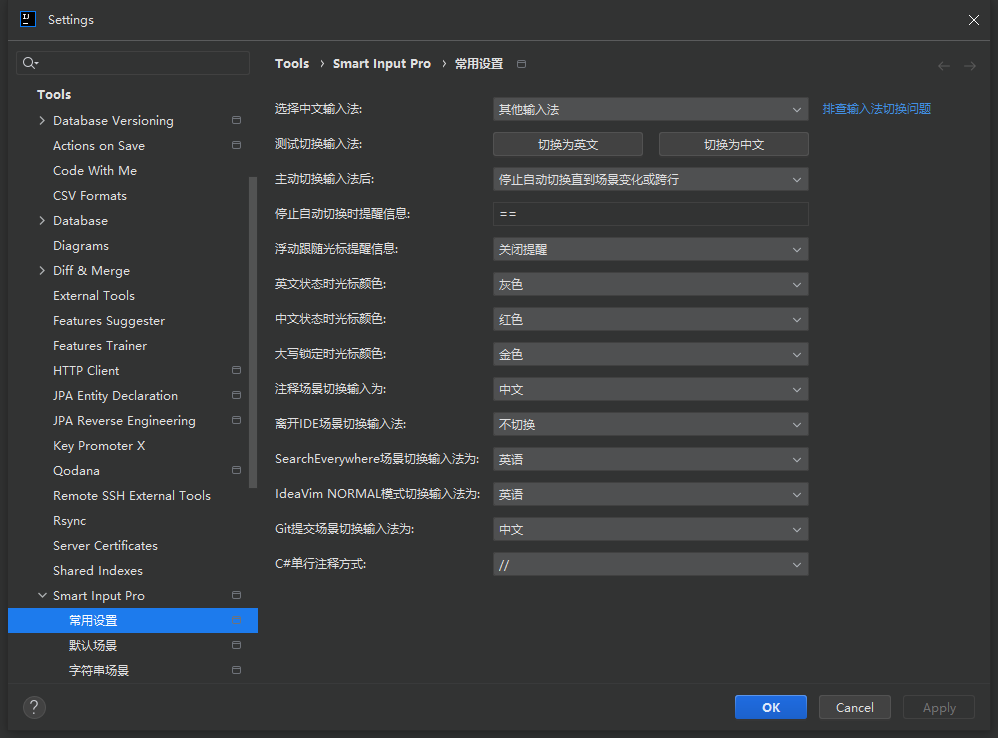Confirm settings with the OK button
998x738 pixels.
coord(771,707)
